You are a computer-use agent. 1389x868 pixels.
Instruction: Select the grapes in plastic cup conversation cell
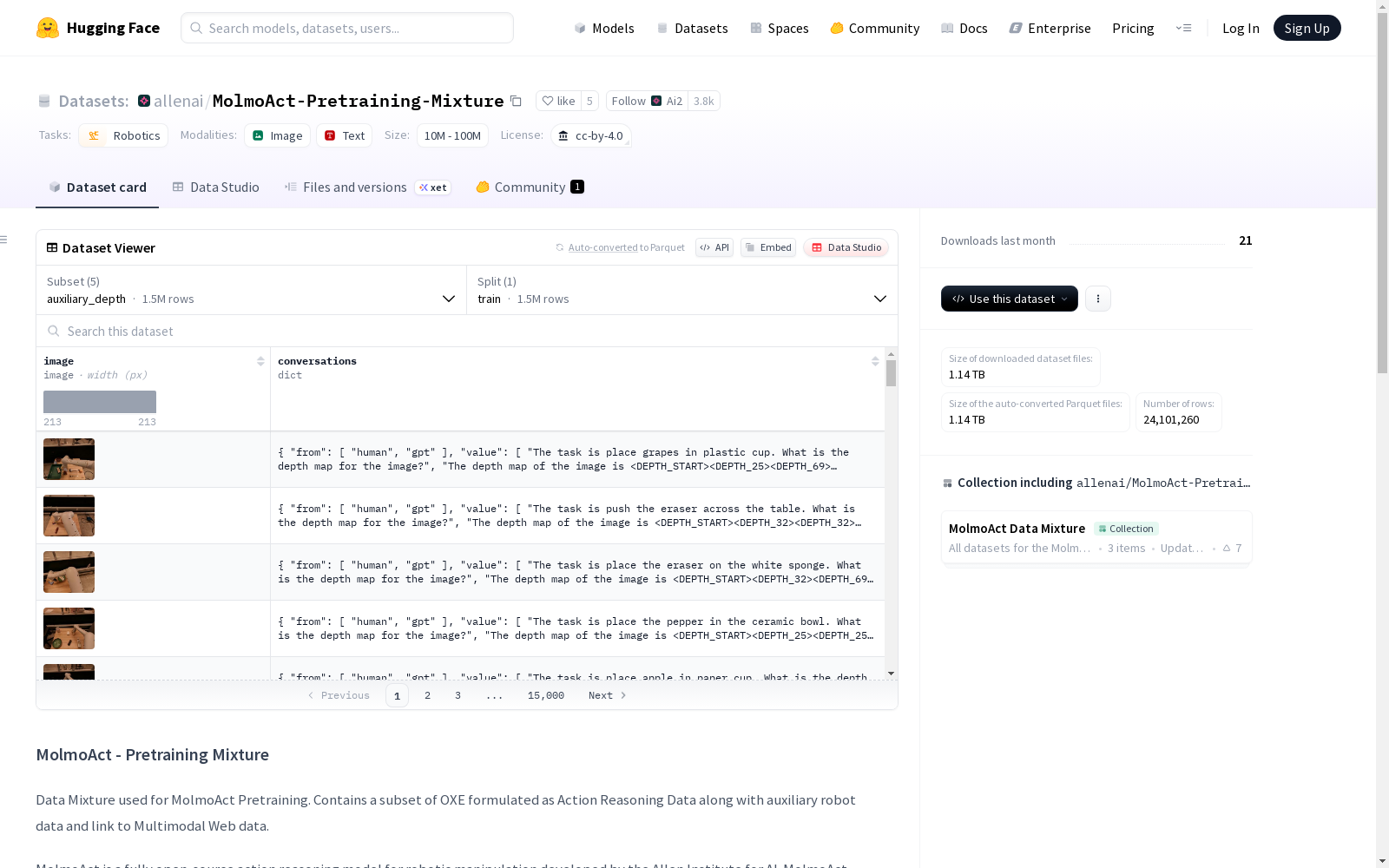(577, 459)
